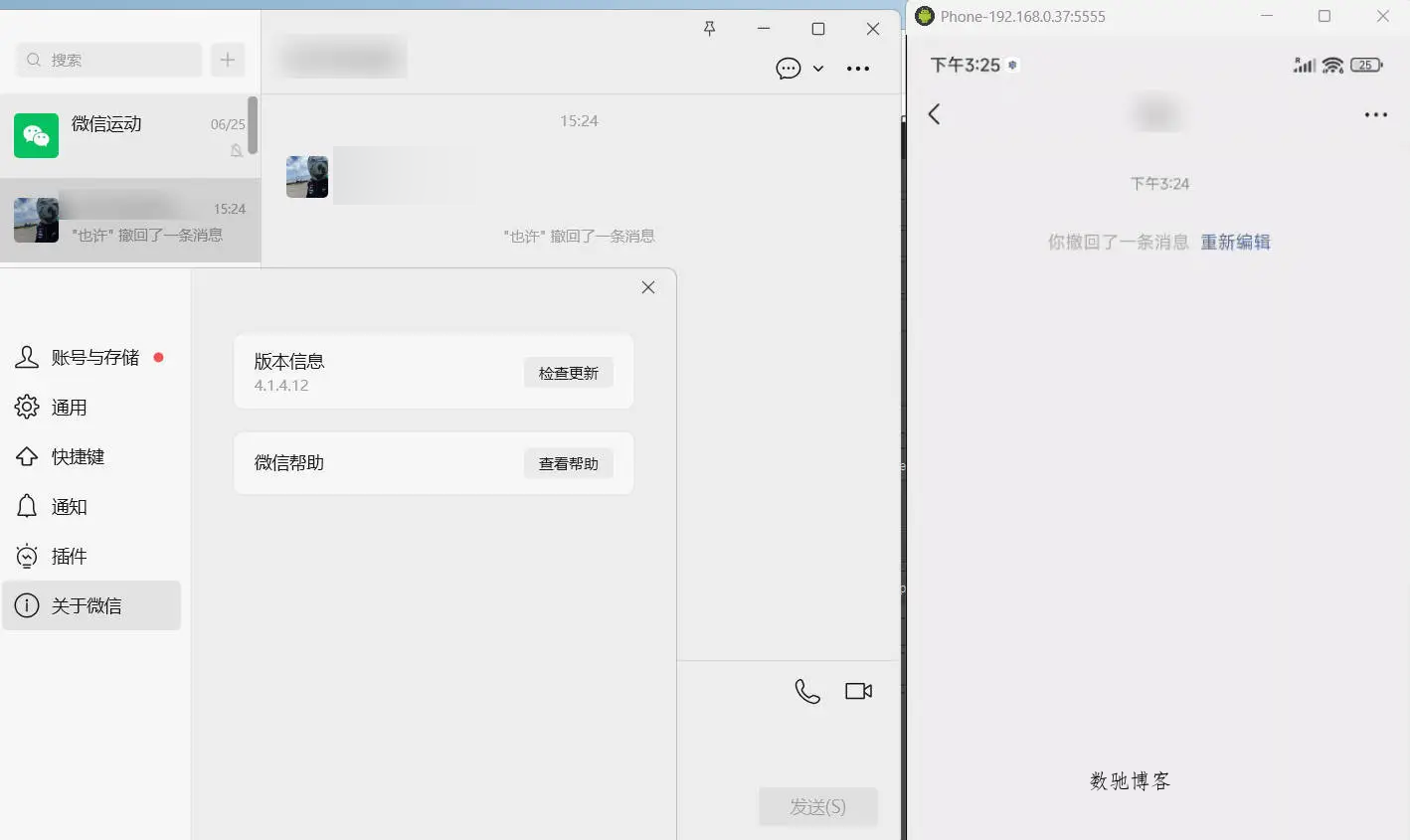Start a voice call
Viewport: 1410px width, 840px height.
tap(807, 691)
